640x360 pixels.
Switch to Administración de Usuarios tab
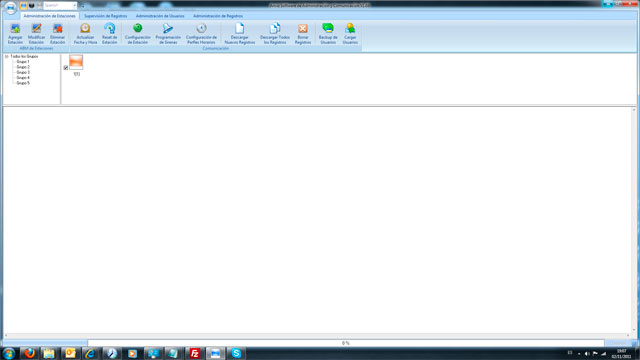160,16
